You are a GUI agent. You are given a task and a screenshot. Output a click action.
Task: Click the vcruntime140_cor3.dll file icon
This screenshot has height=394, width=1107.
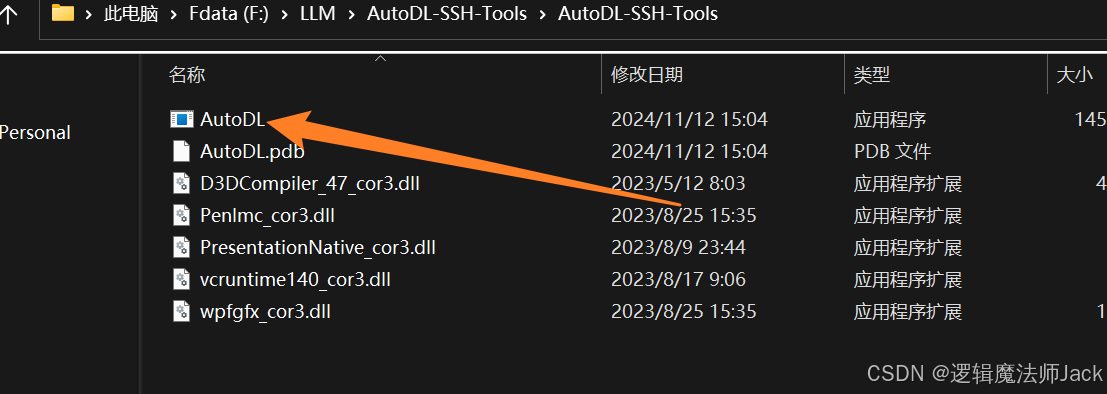coord(181,280)
